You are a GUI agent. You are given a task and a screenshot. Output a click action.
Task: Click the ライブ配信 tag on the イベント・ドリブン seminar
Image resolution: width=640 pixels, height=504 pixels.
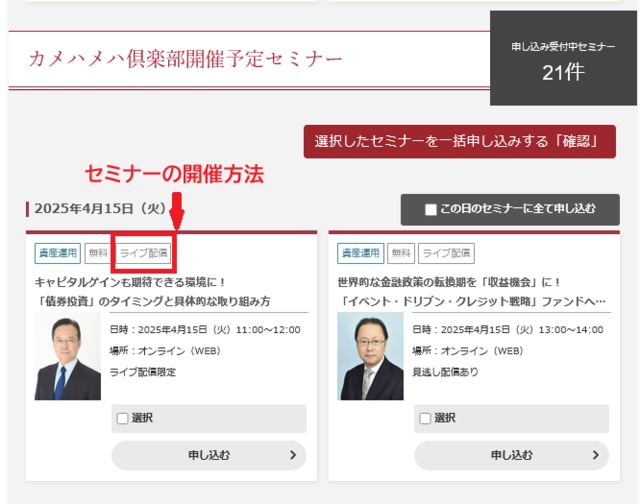click(x=446, y=253)
